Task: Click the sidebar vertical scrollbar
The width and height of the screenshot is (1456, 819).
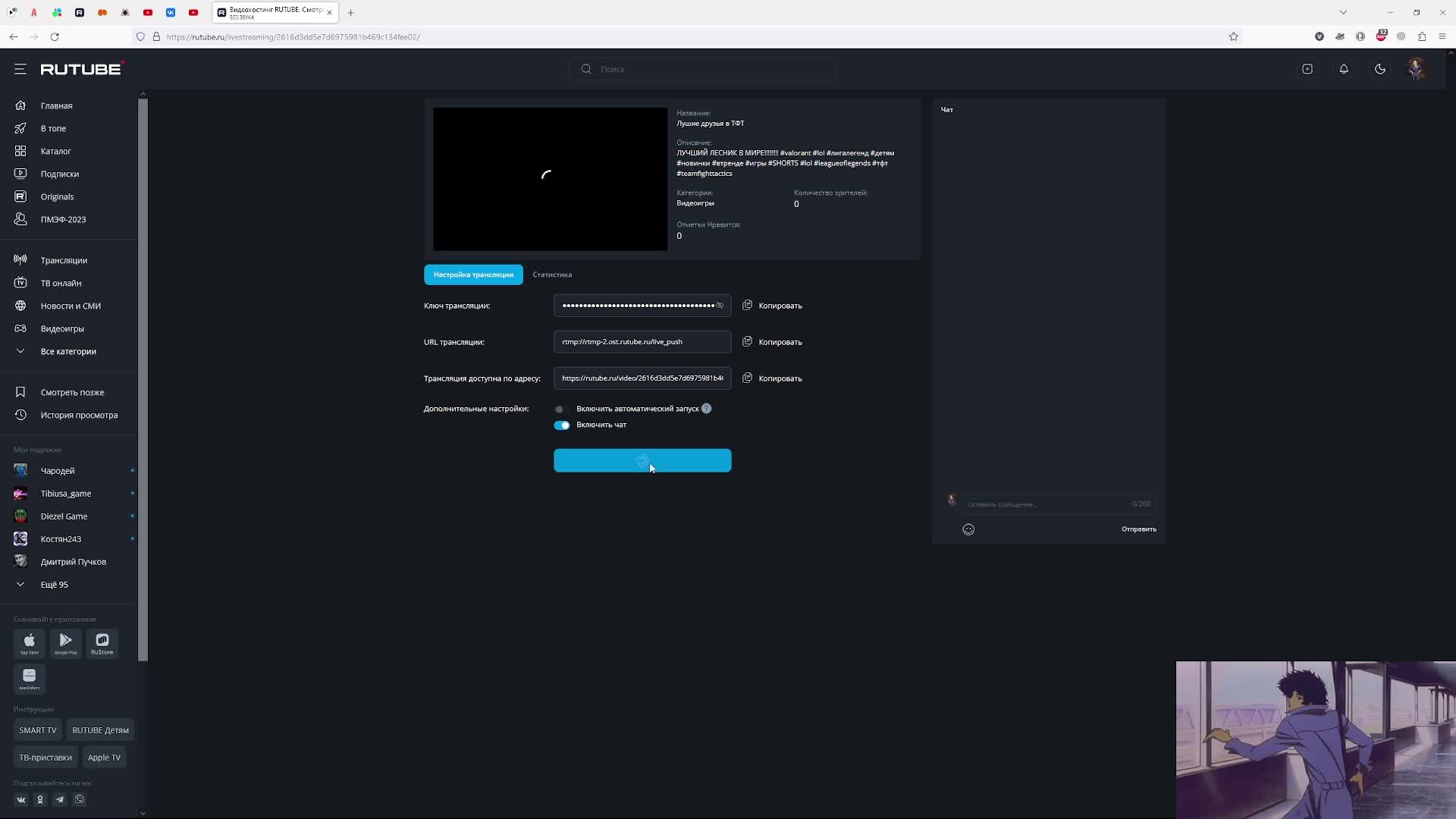Action: click(x=143, y=379)
